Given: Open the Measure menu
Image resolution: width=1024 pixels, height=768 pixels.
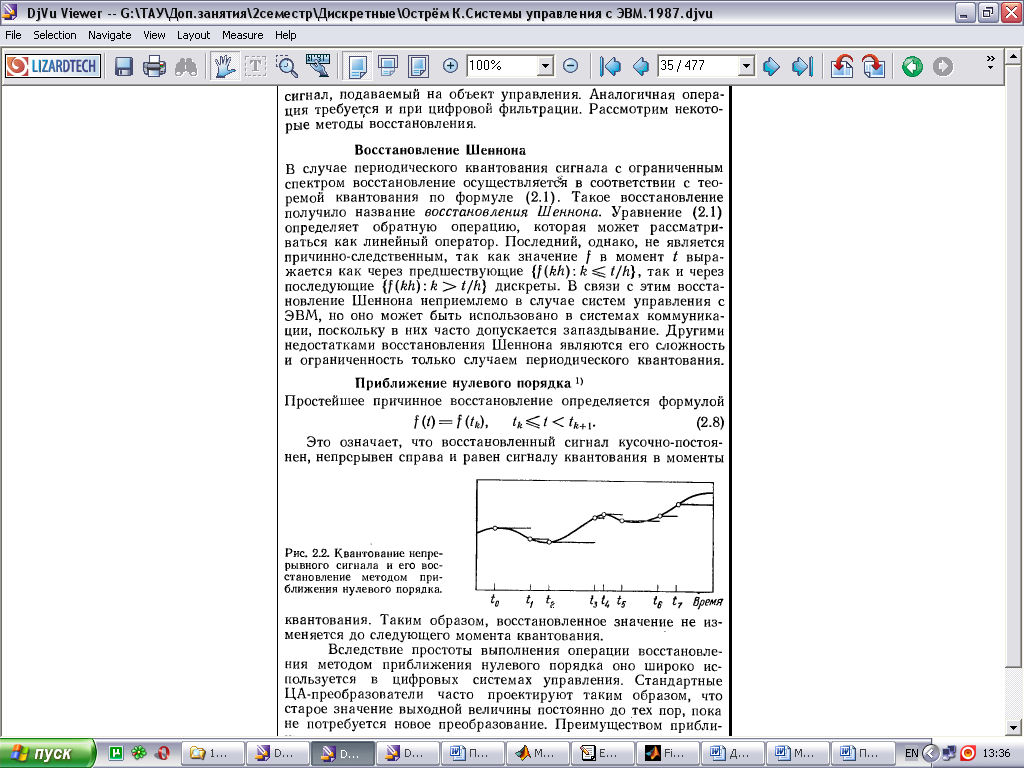Looking at the screenshot, I should tap(242, 35).
